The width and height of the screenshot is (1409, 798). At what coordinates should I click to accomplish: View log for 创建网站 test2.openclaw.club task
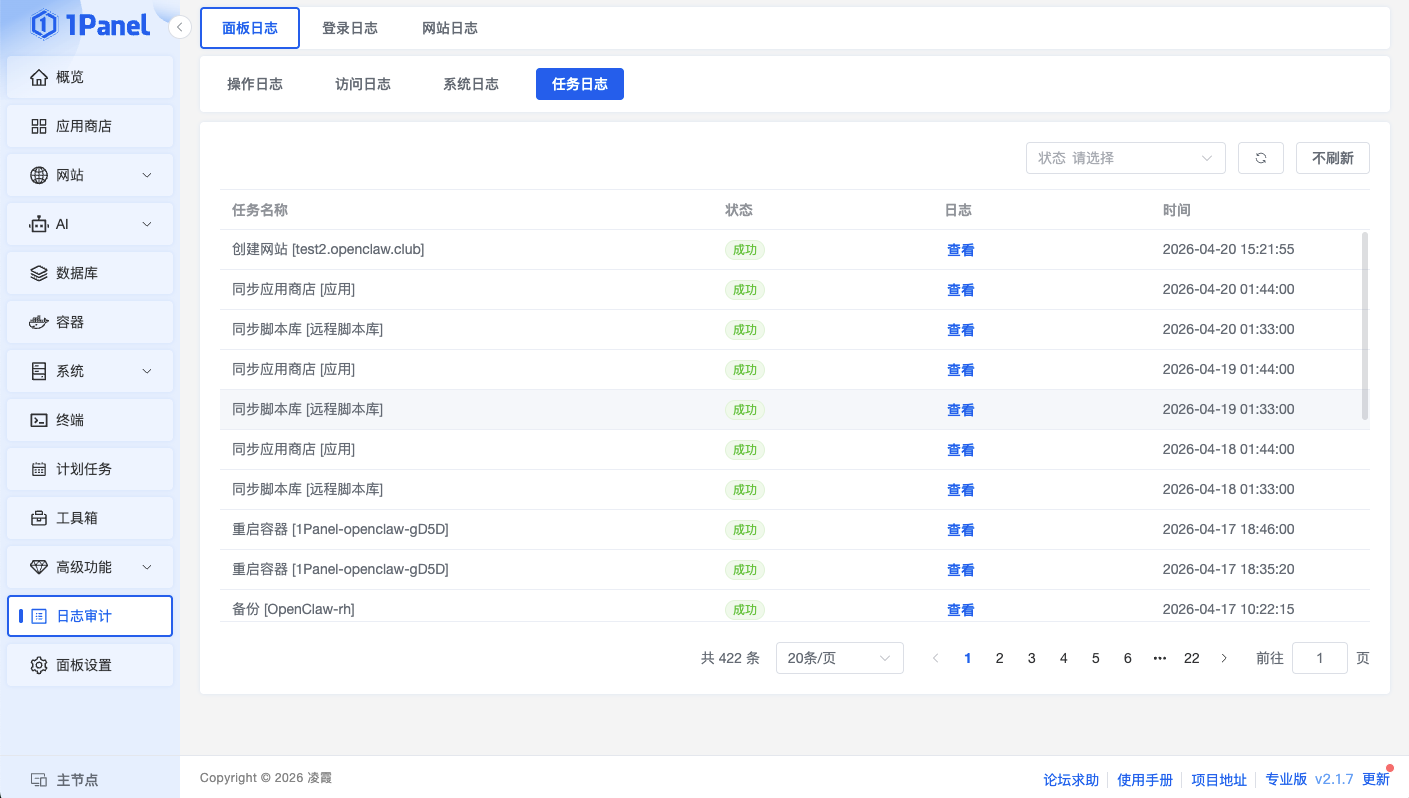coord(960,250)
